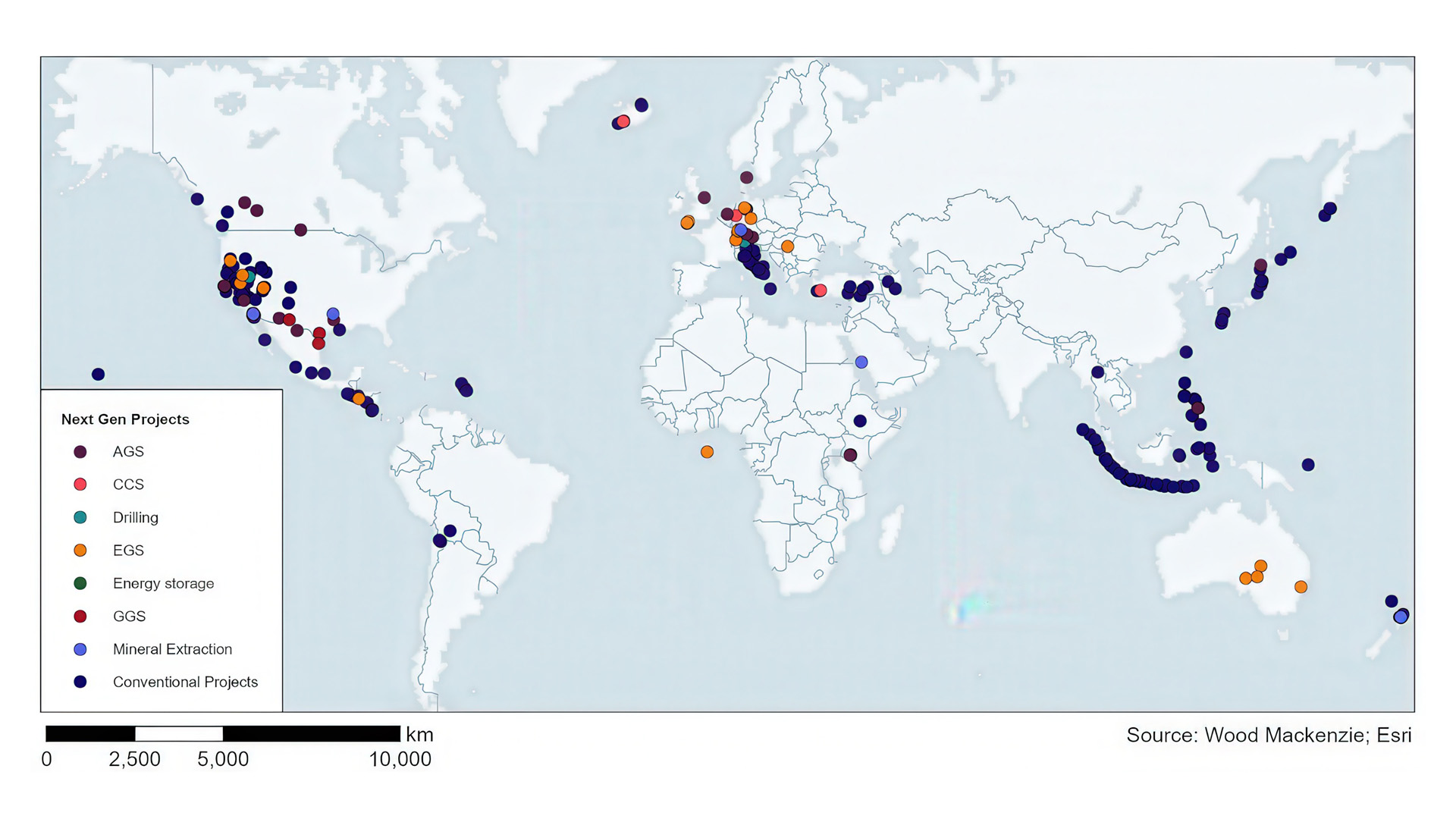Click the conventional marker in Taiwan
The width and height of the screenshot is (1456, 819).
[x=1186, y=352]
